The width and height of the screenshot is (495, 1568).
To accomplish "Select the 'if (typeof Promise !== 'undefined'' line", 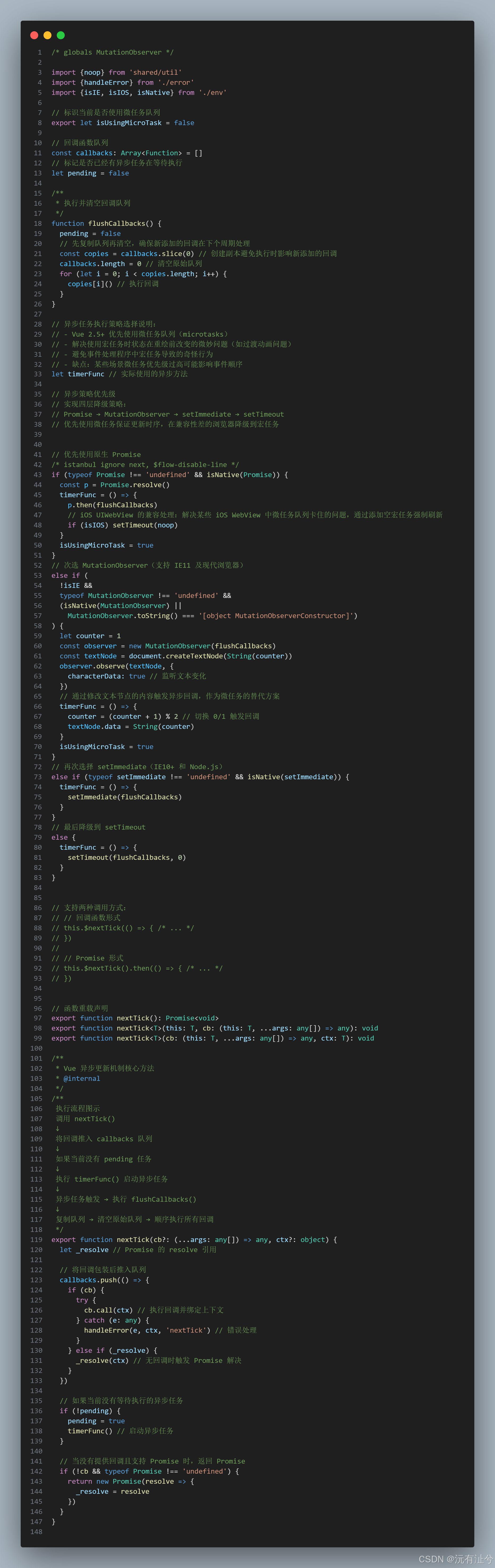I will [x=170, y=475].
